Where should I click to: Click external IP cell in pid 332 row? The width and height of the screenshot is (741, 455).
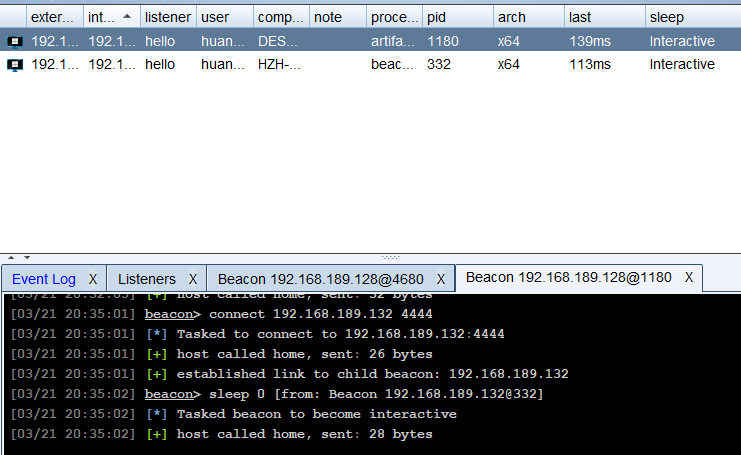point(55,64)
